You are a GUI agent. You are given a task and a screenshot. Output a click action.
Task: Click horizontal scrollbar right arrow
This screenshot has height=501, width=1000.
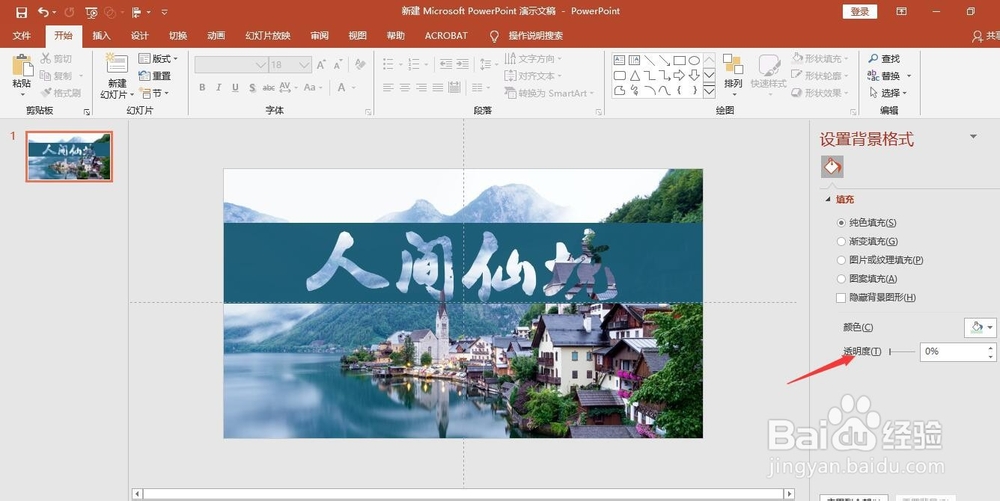point(790,493)
